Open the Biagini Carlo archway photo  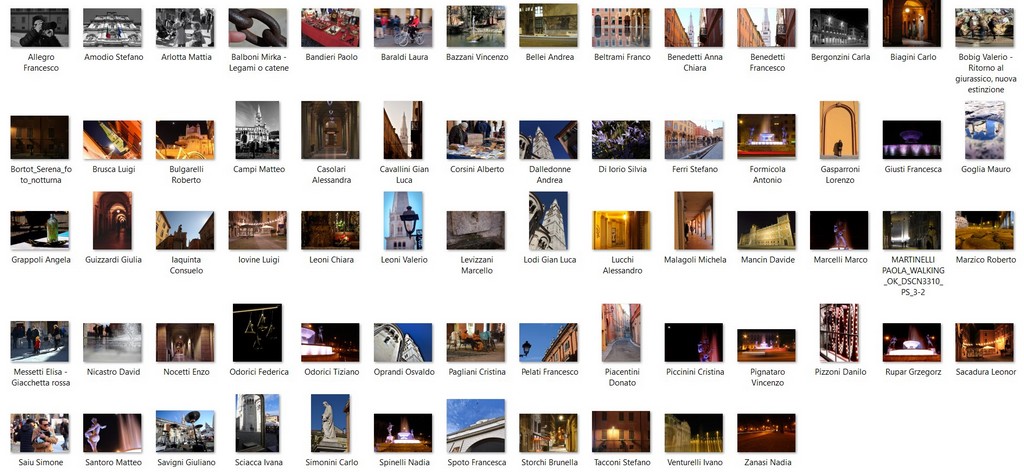click(x=912, y=24)
